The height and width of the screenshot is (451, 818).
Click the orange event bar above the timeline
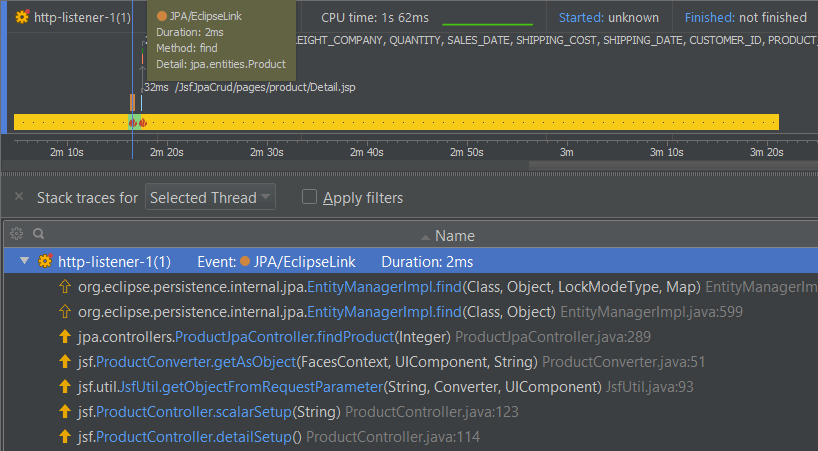[133, 103]
